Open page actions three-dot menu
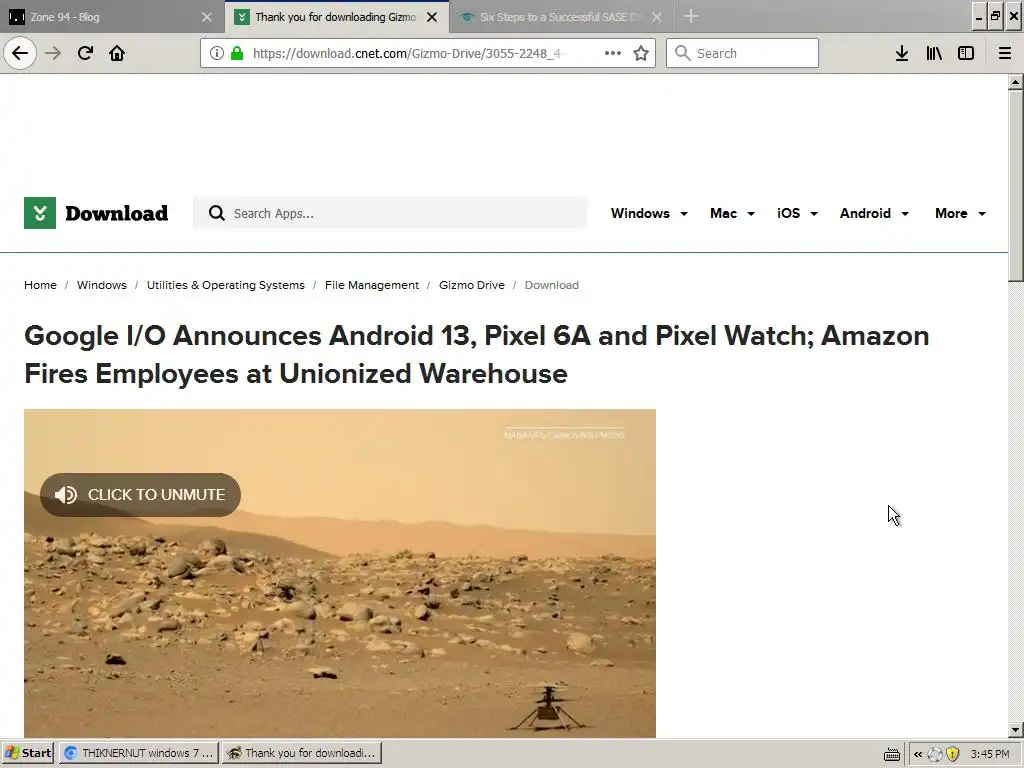1024x768 pixels. point(613,54)
